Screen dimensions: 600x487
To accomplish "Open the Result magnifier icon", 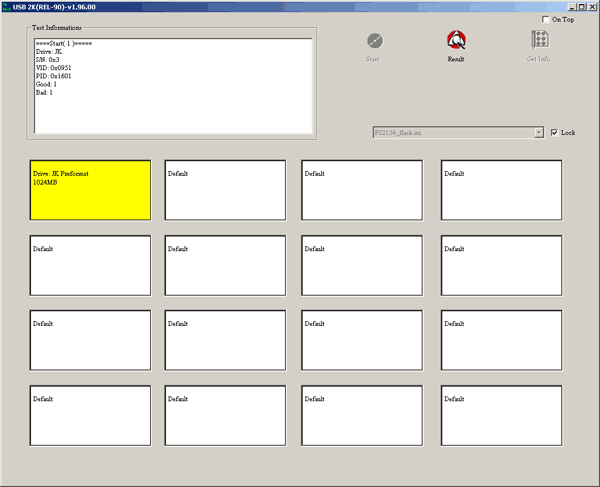I will pyautogui.click(x=456, y=41).
